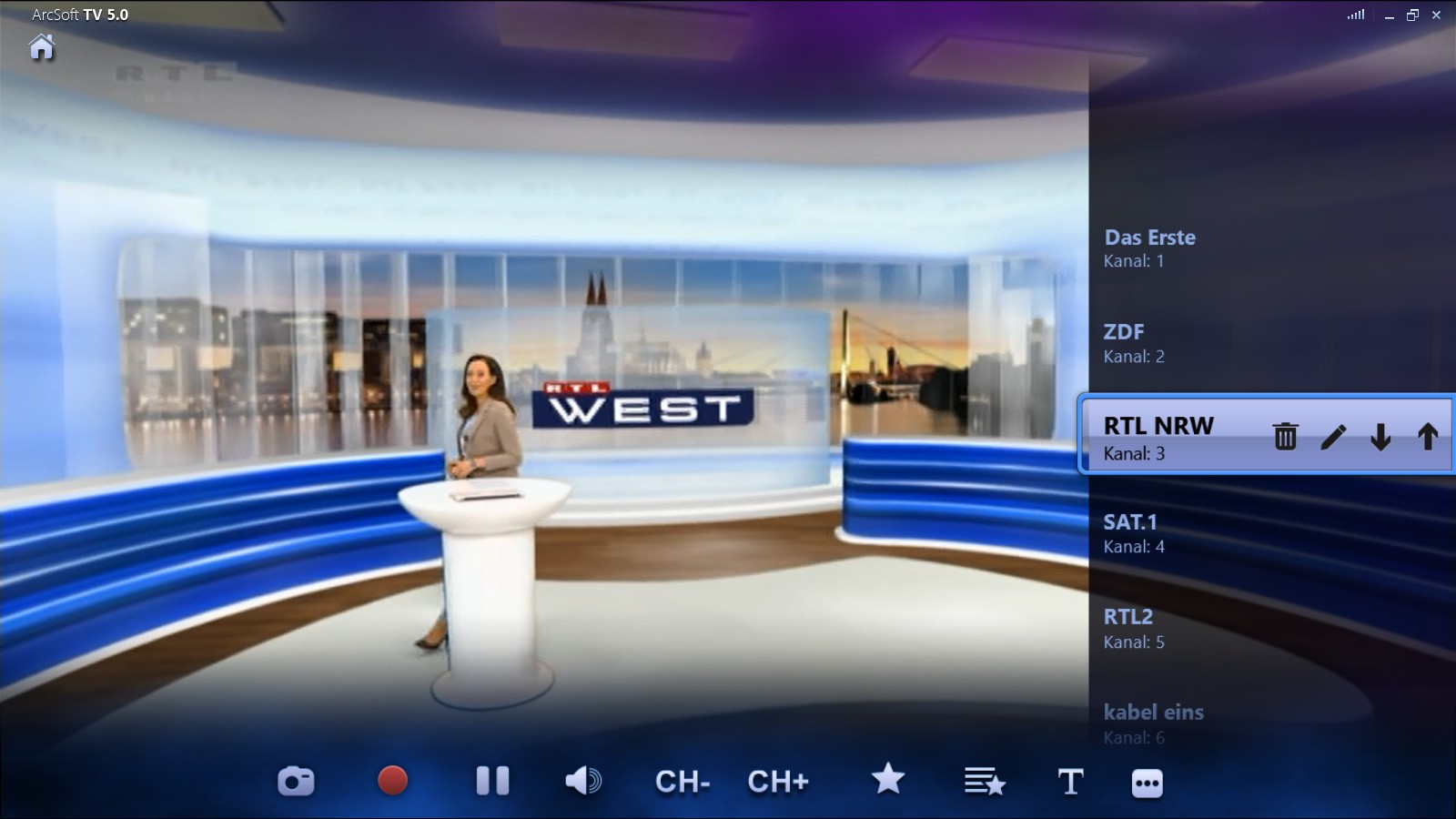
Task: Open more options ellipsis icon
Action: coord(1147,783)
